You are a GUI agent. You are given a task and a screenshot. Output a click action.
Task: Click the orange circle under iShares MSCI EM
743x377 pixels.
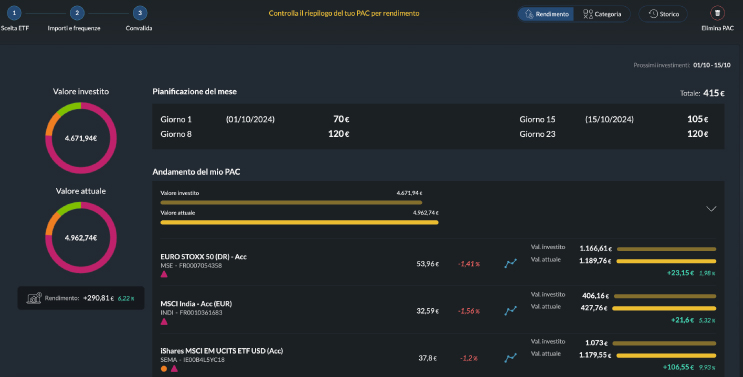click(x=164, y=368)
